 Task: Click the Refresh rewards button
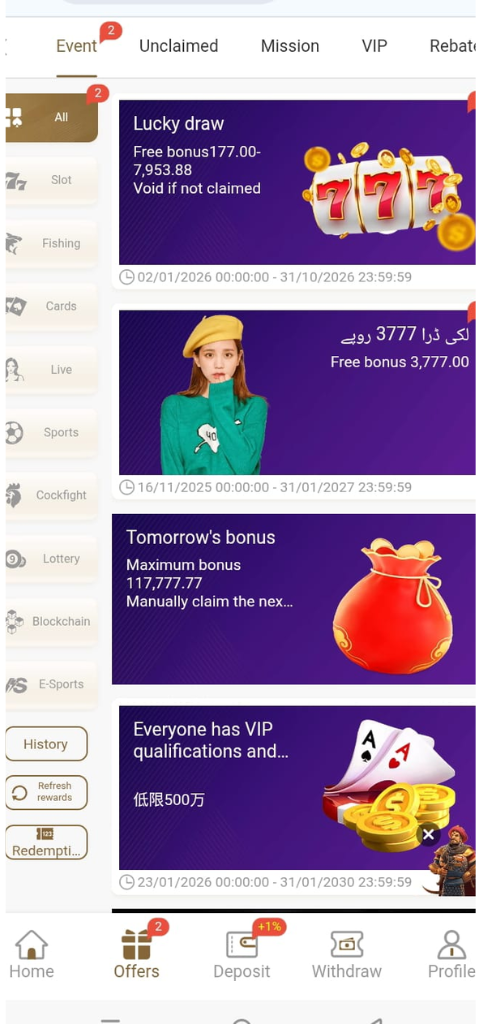tap(46, 792)
